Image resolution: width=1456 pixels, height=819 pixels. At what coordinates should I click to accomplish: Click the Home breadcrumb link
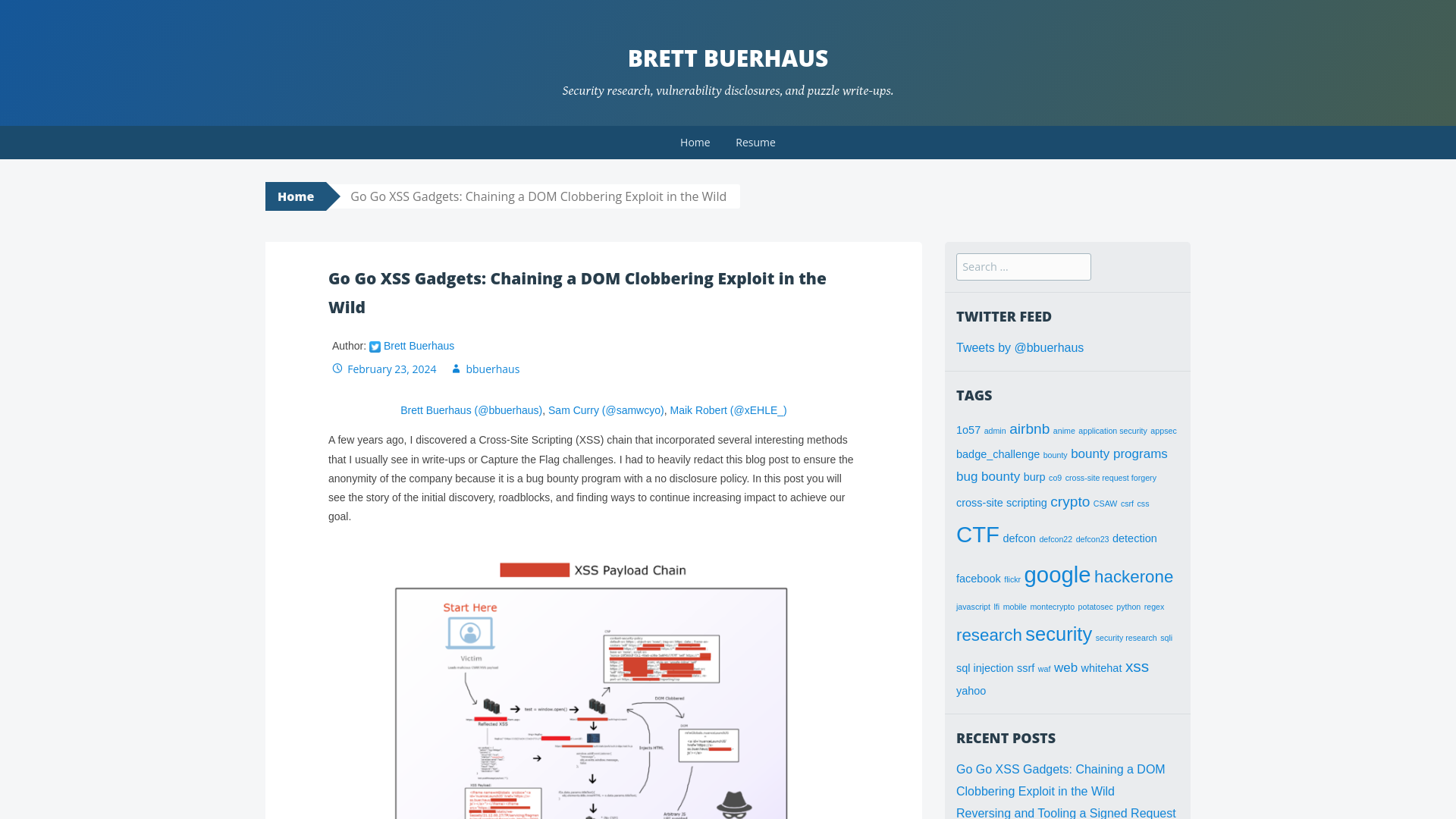point(295,196)
